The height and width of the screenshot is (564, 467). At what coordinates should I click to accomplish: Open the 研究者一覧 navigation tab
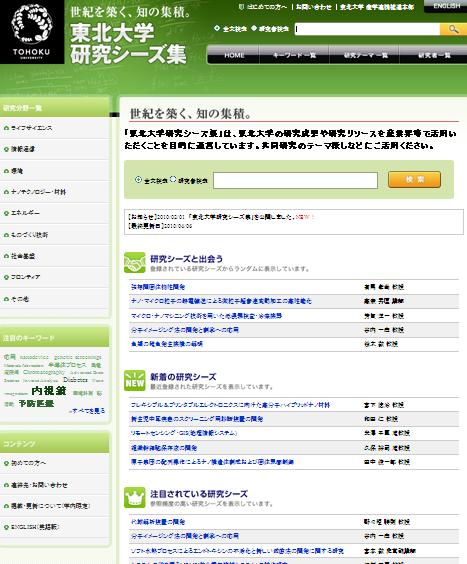(434, 55)
